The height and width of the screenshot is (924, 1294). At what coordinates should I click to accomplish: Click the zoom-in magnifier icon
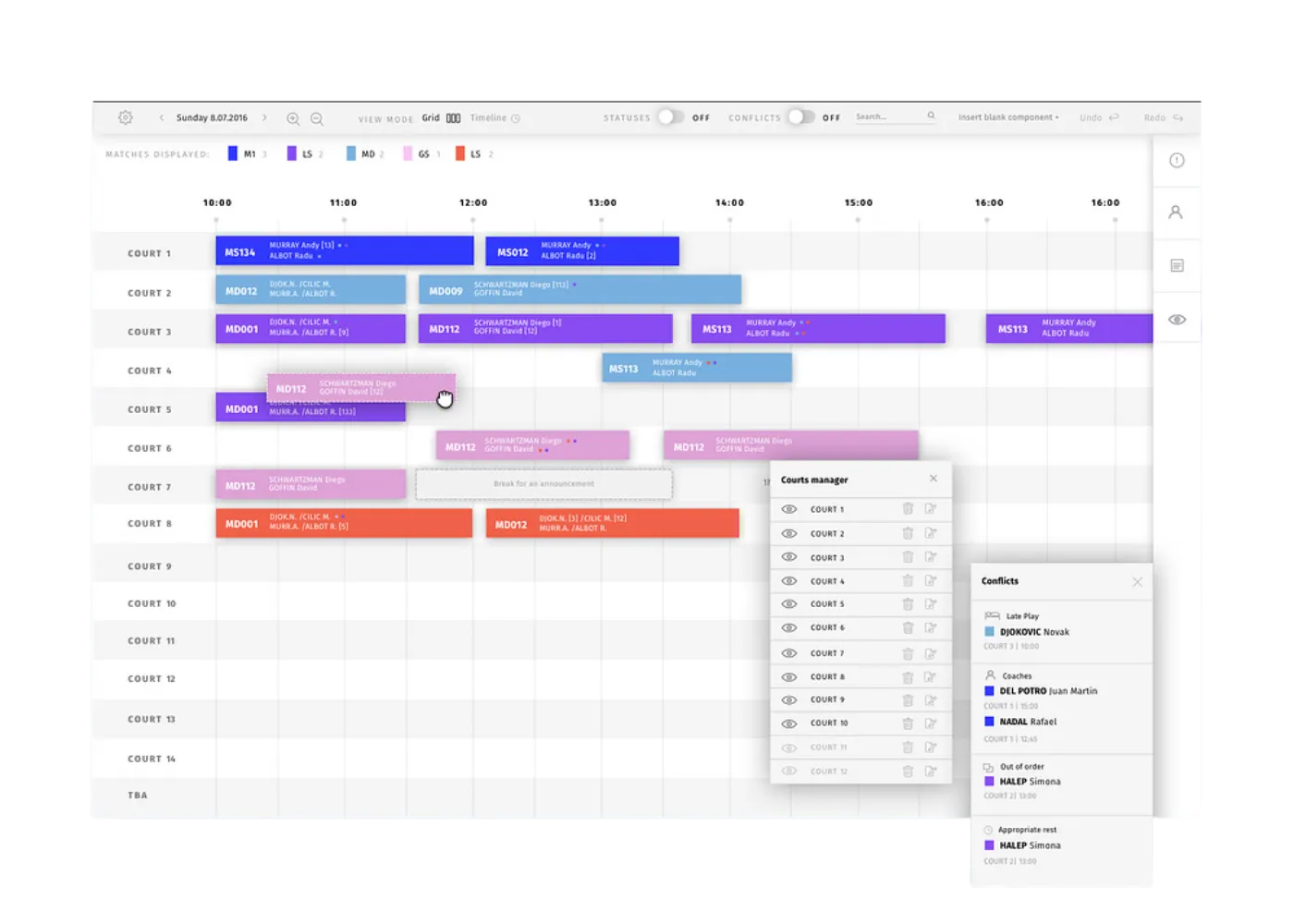coord(294,118)
